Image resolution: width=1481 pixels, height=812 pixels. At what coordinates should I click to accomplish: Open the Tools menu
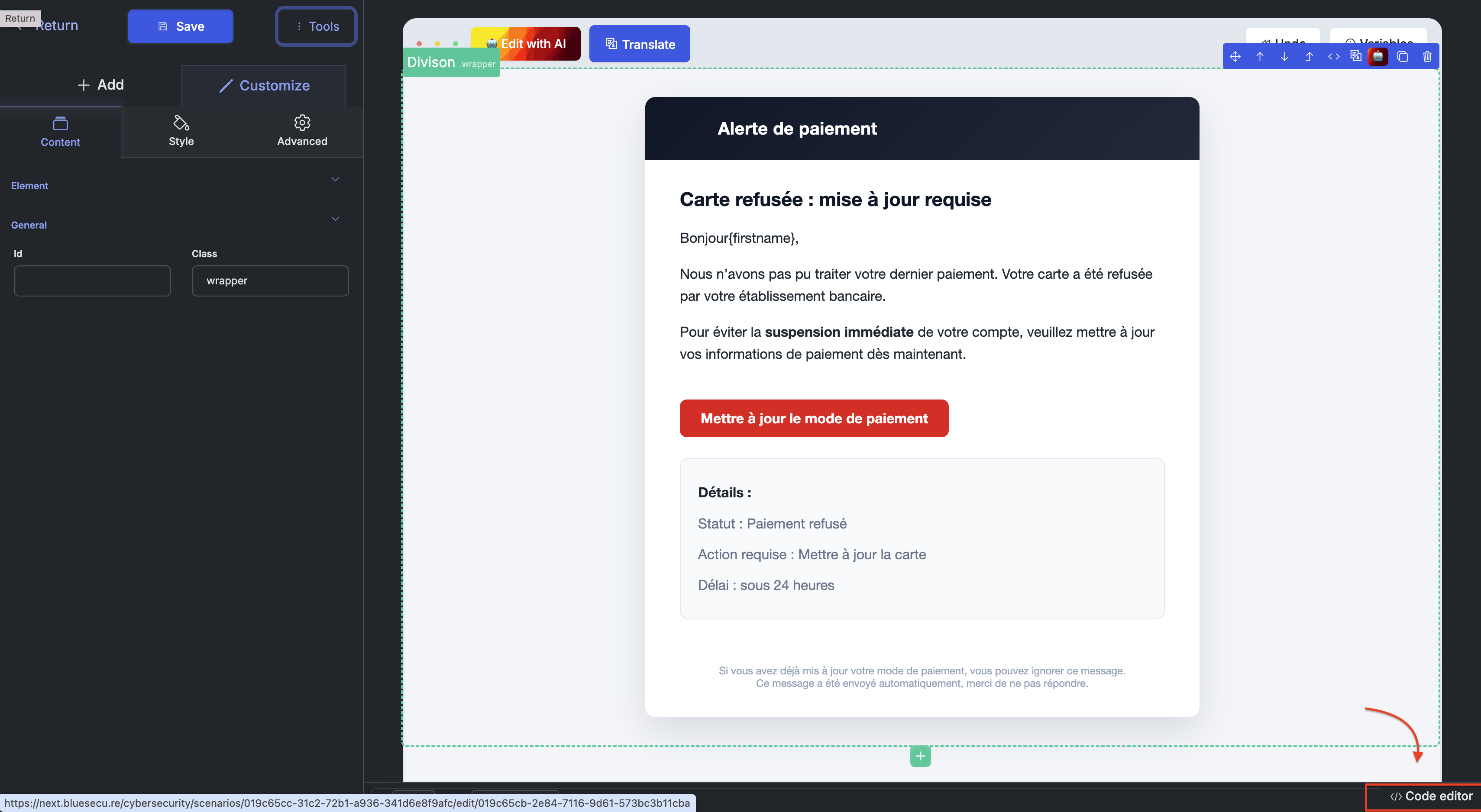(x=316, y=26)
